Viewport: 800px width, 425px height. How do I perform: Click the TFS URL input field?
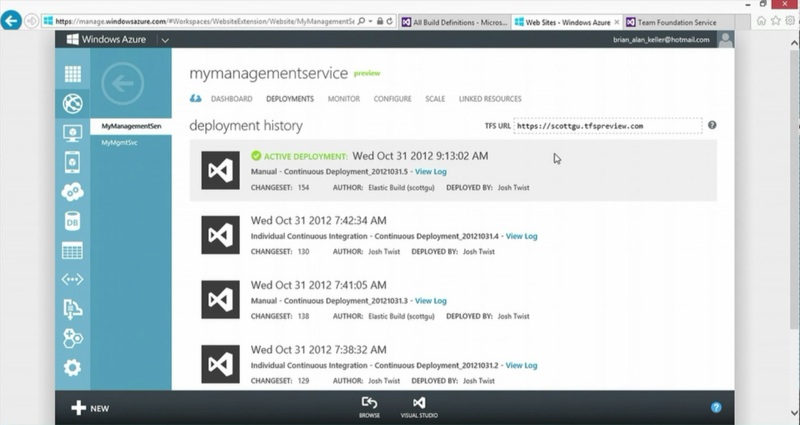[x=608, y=126]
